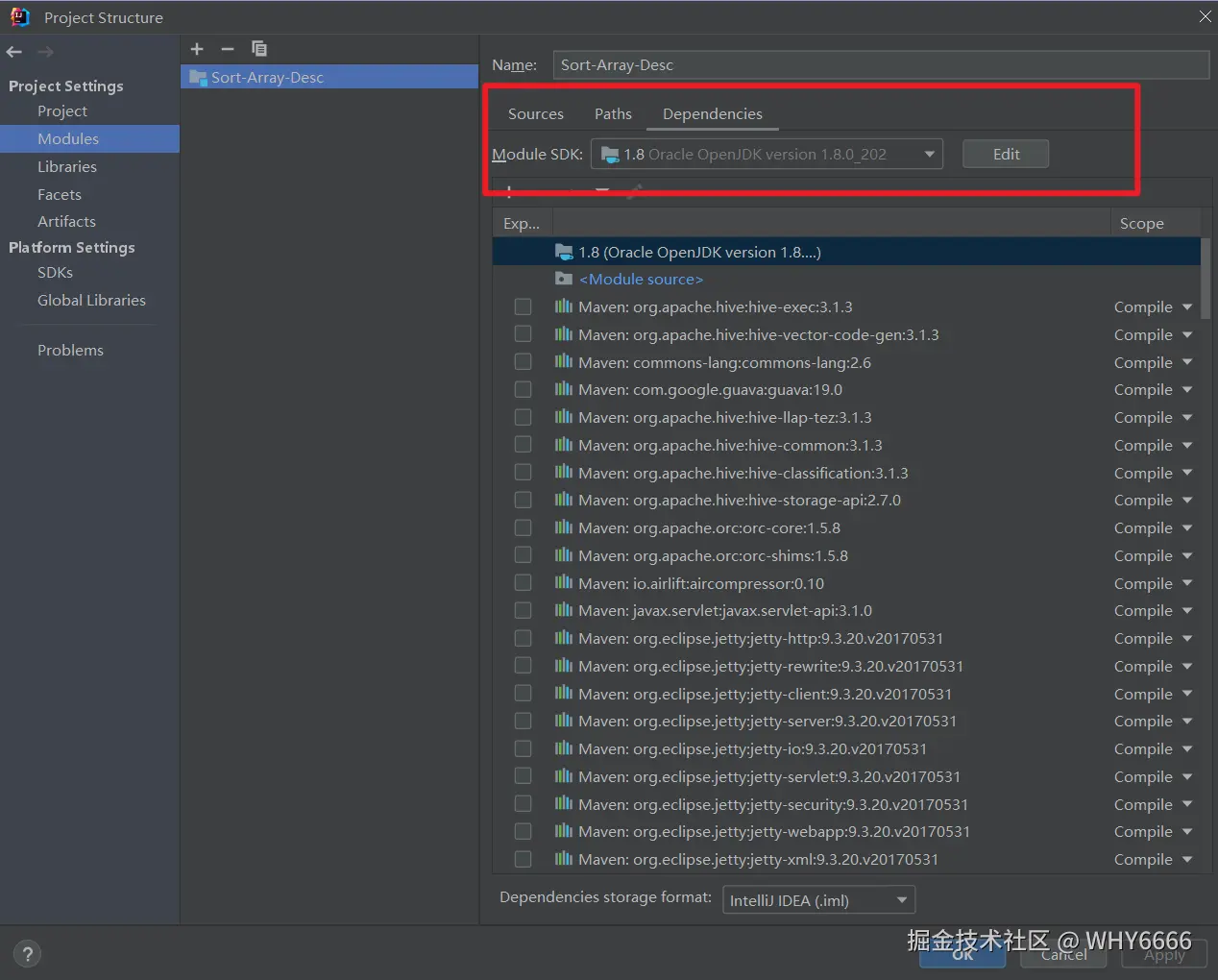The height and width of the screenshot is (980, 1218).
Task: Click the library icon of jetty-webapp
Action: (564, 831)
